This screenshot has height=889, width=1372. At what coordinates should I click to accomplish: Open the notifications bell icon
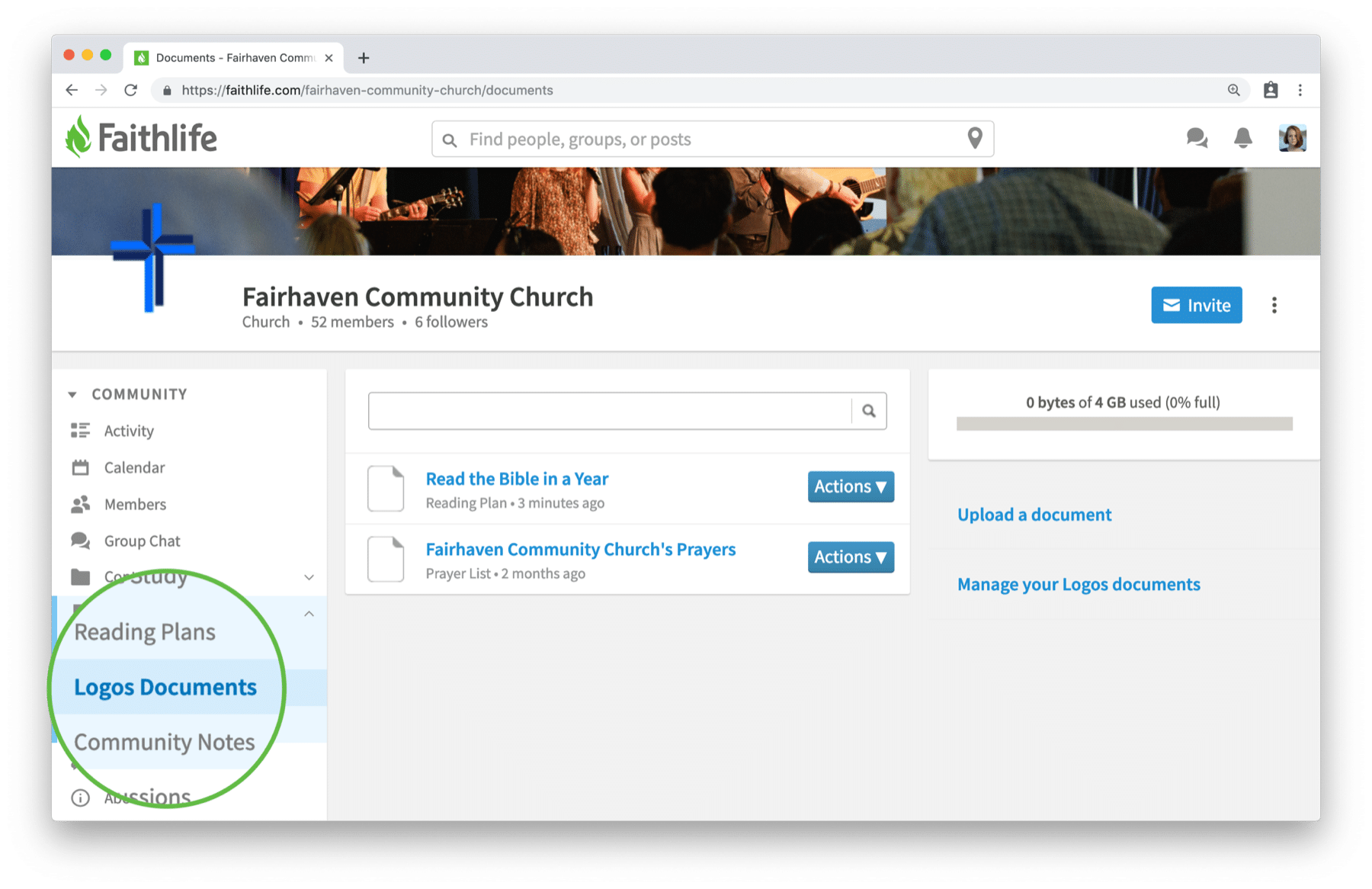coord(1242,138)
